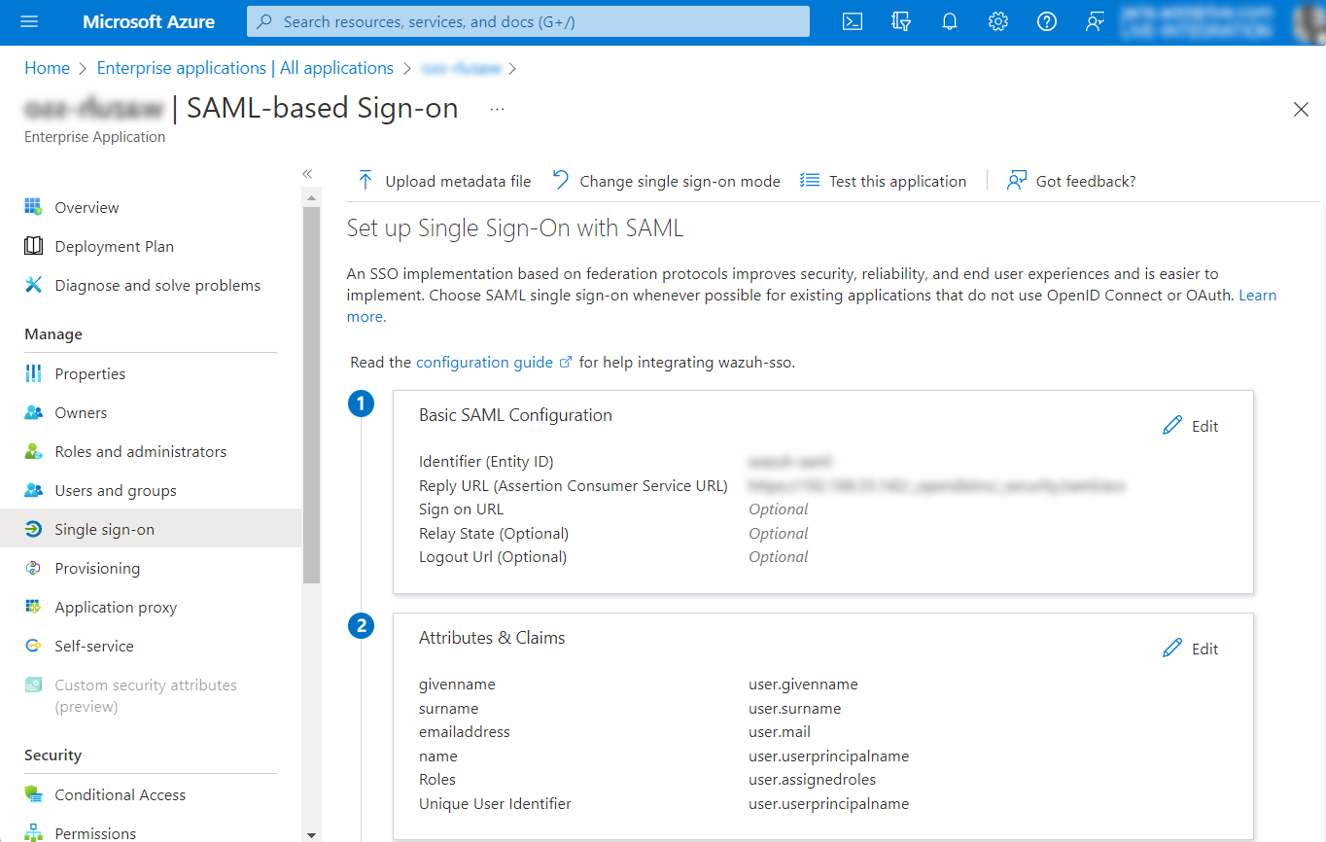Click Reply URL (Assertion Consumer Service URL) label
The height and width of the screenshot is (842, 1326).
pos(573,485)
